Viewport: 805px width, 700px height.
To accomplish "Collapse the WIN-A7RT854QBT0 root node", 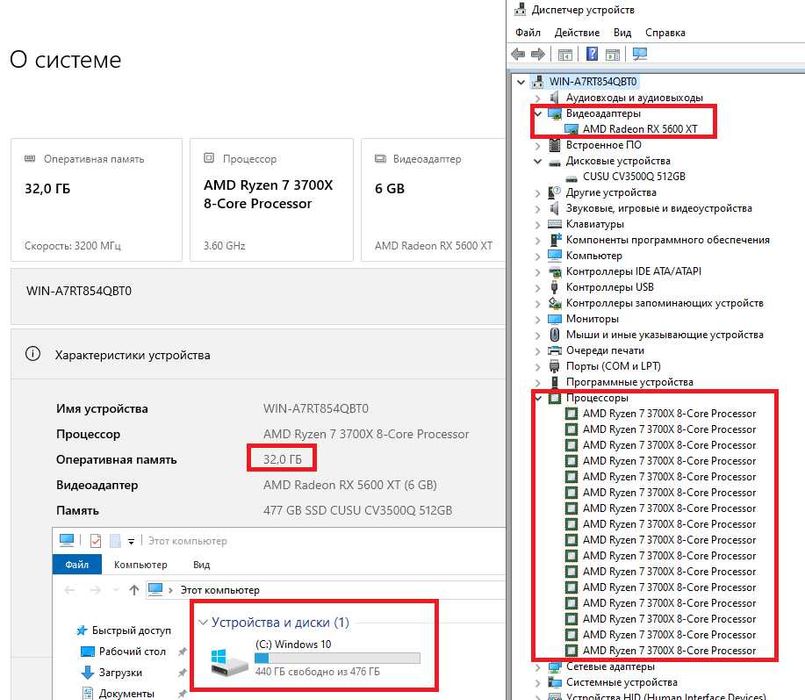I will 521,82.
